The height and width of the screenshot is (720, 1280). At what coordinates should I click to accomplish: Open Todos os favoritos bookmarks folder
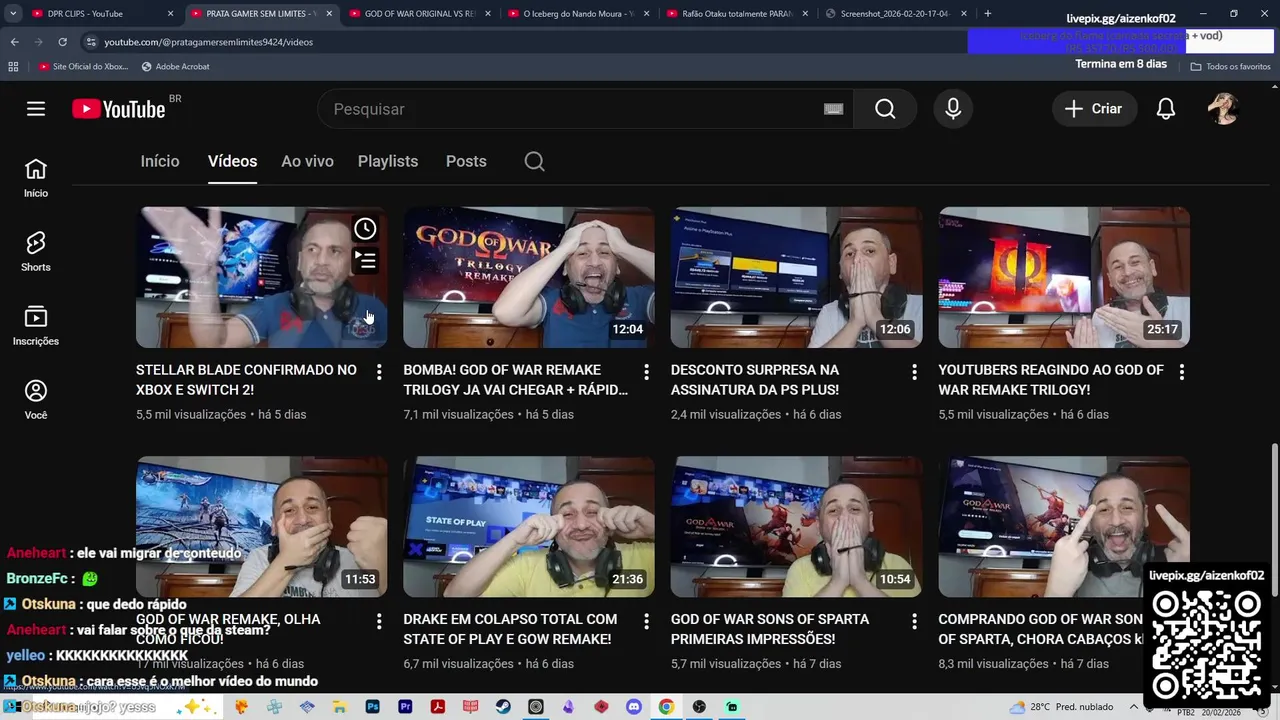(1231, 66)
